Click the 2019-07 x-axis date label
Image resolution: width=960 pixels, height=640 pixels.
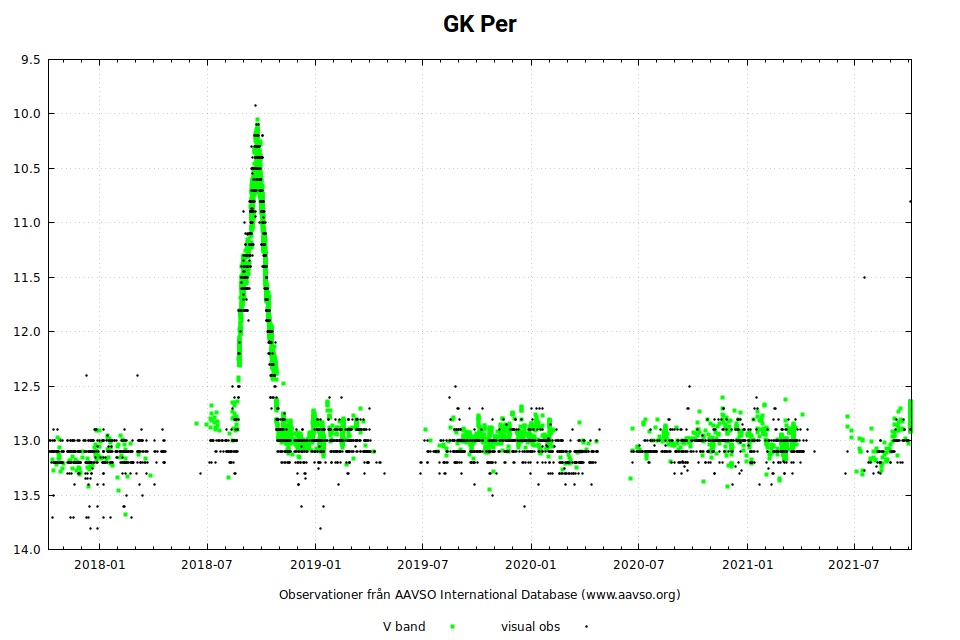click(422, 565)
